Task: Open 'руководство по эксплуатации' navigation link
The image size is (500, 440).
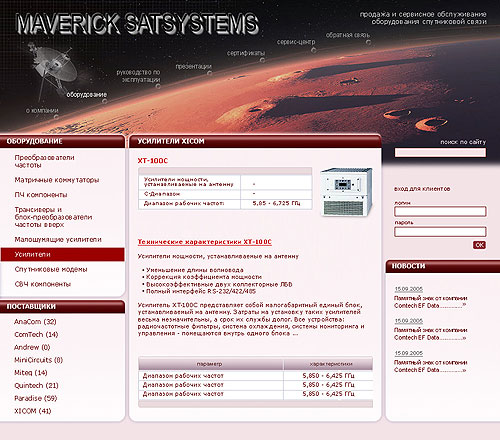Action: [x=138, y=76]
